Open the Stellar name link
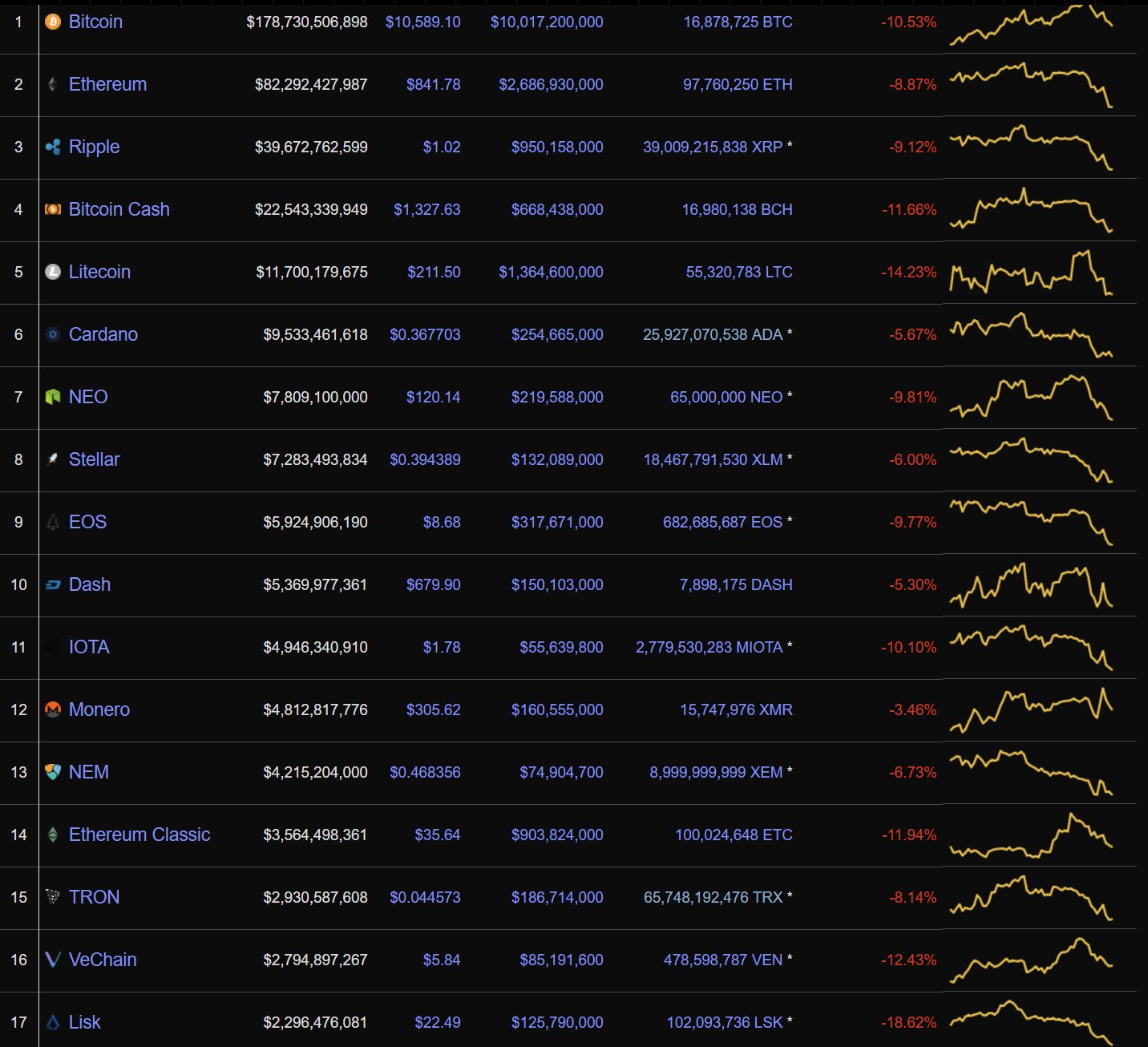Viewport: 1148px width, 1047px height. pyautogui.click(x=94, y=459)
